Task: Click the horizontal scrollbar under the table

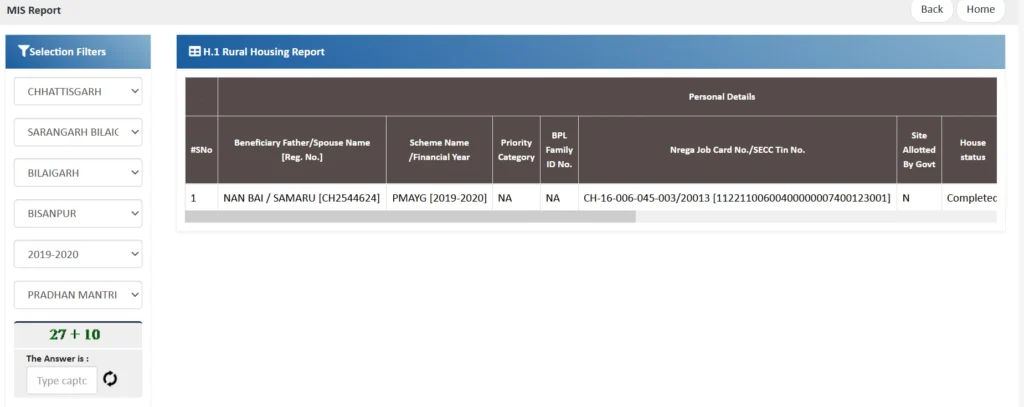Action: click(410, 216)
